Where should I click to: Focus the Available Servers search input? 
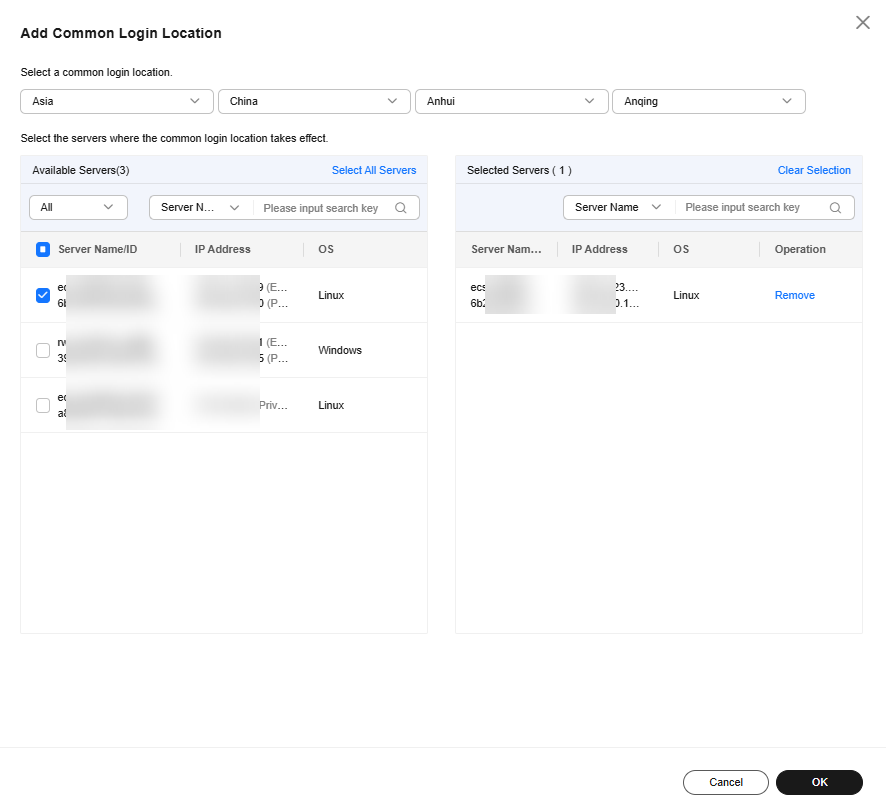[x=322, y=208]
